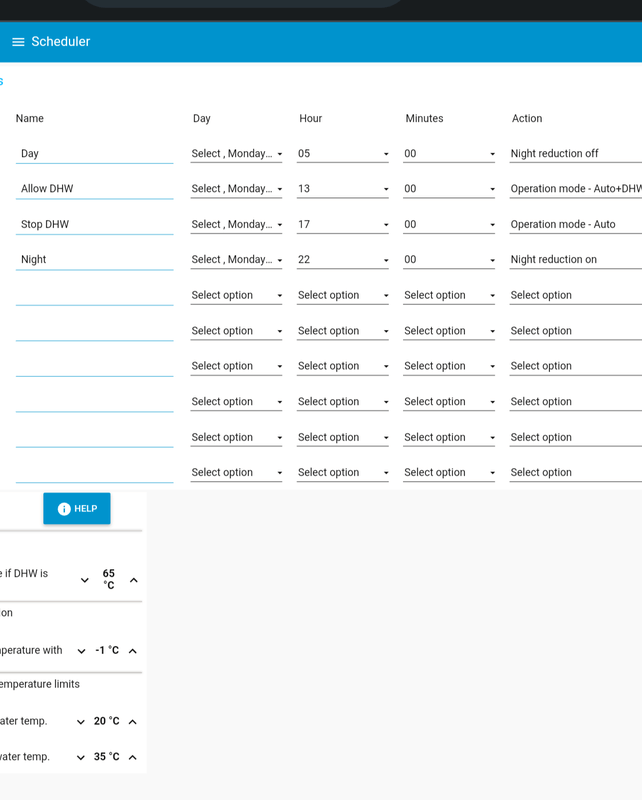Image resolution: width=642 pixels, height=800 pixels.
Task: Decrease the 35 °C water temp limit
Action: pos(81,757)
